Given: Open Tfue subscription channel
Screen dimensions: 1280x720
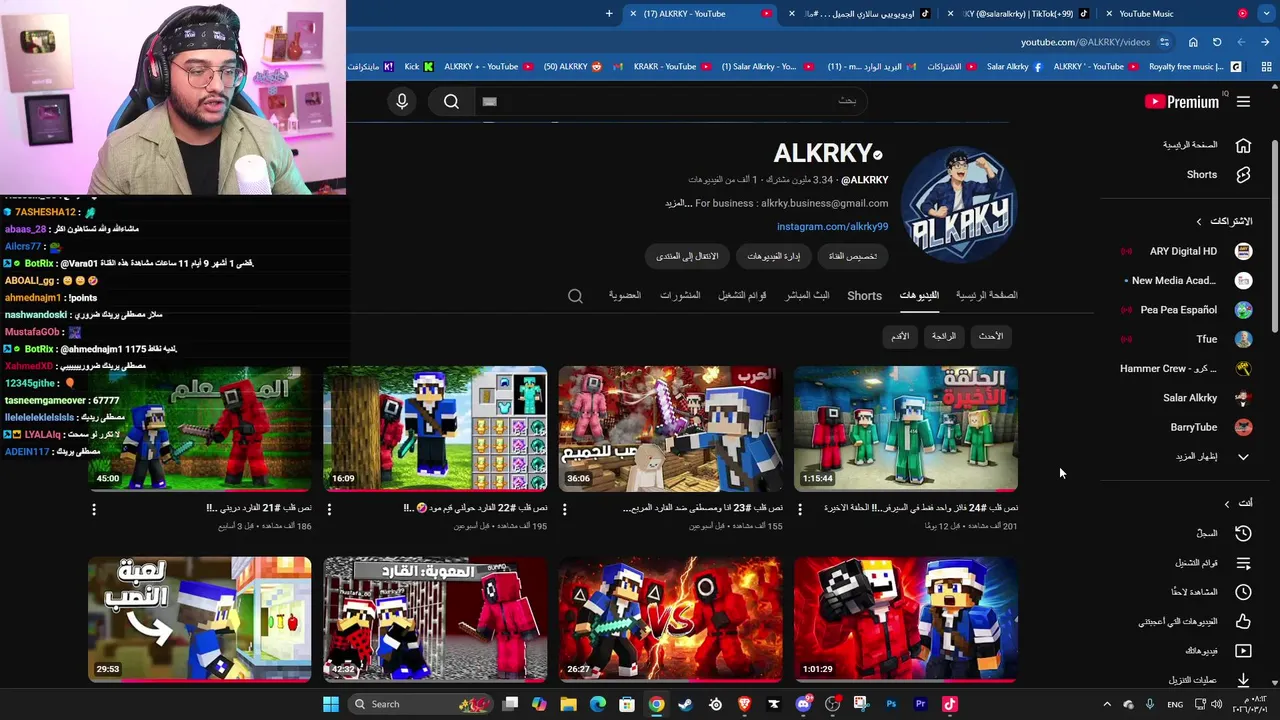Looking at the screenshot, I should 1186,340.
